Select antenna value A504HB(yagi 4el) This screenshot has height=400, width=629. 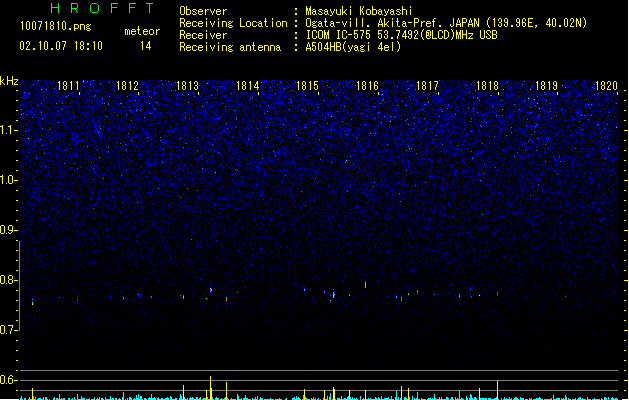coord(353,47)
